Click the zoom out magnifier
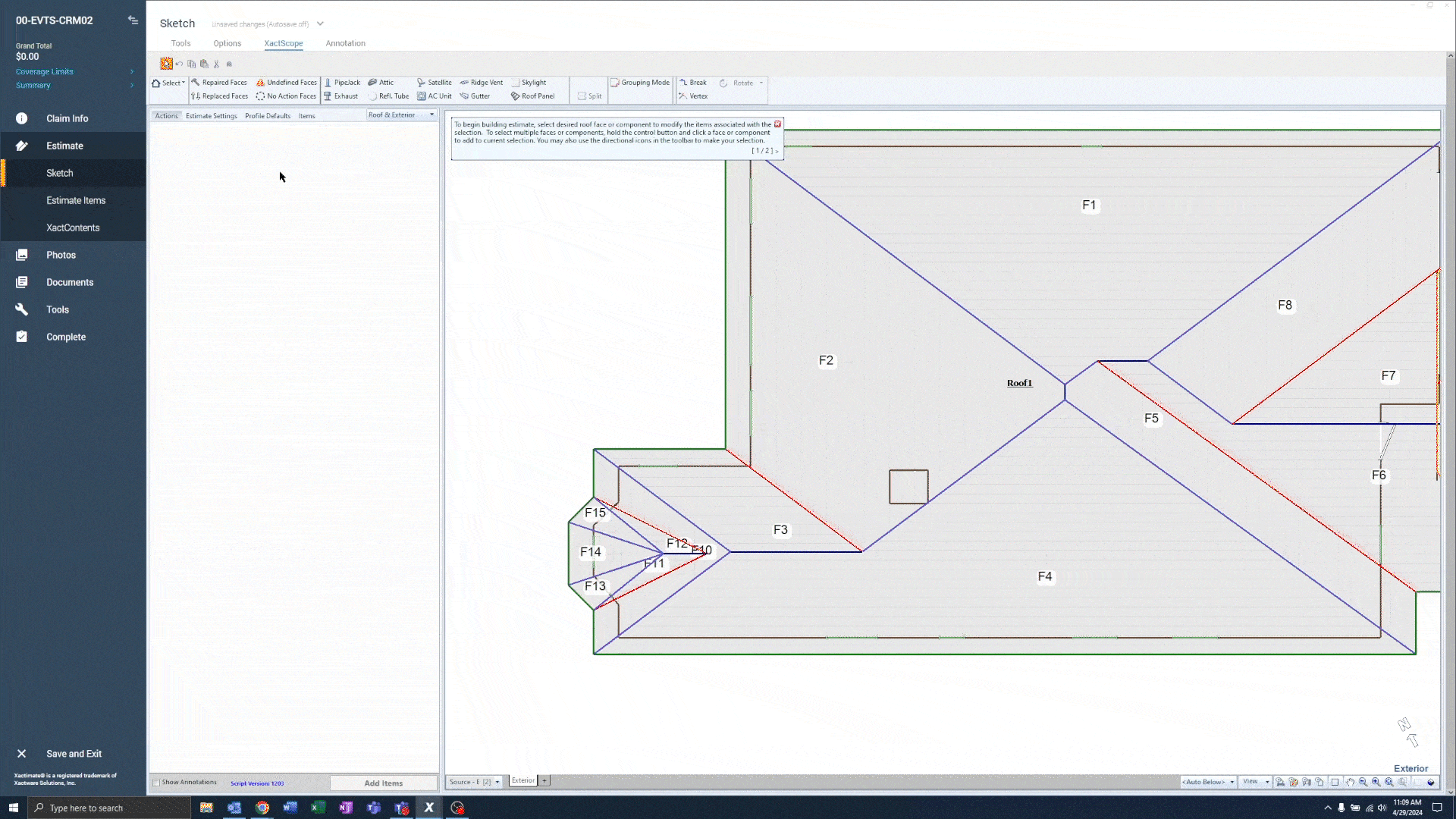This screenshot has height=819, width=1456. (x=1363, y=782)
